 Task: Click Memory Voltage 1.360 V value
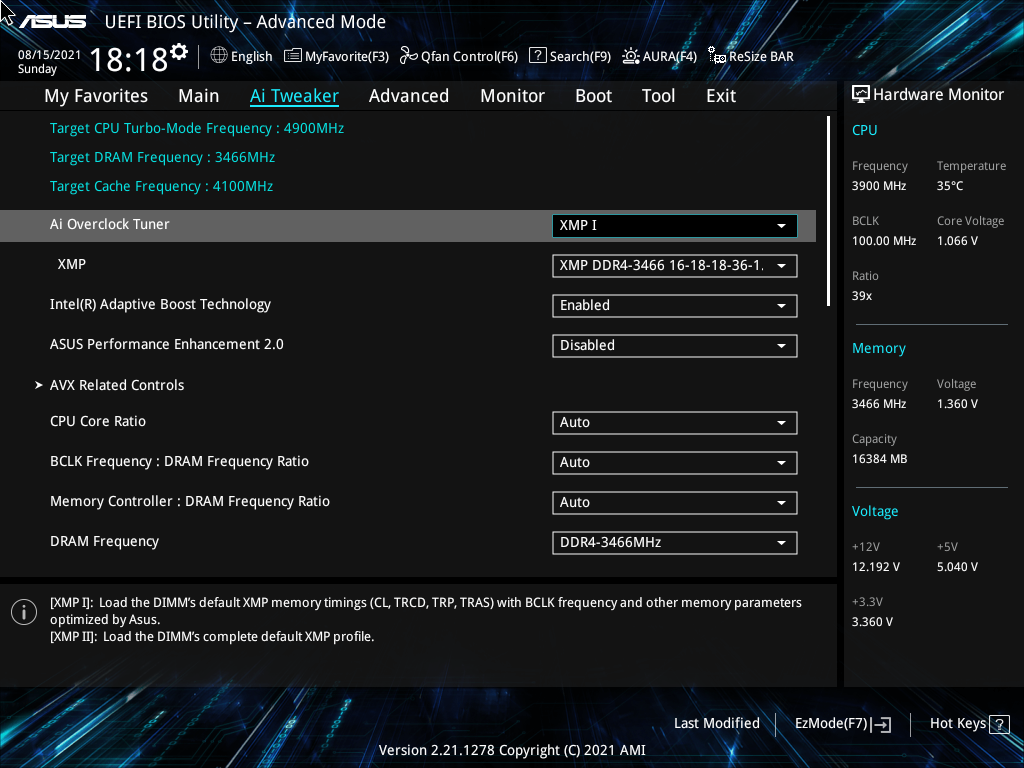[957, 404]
